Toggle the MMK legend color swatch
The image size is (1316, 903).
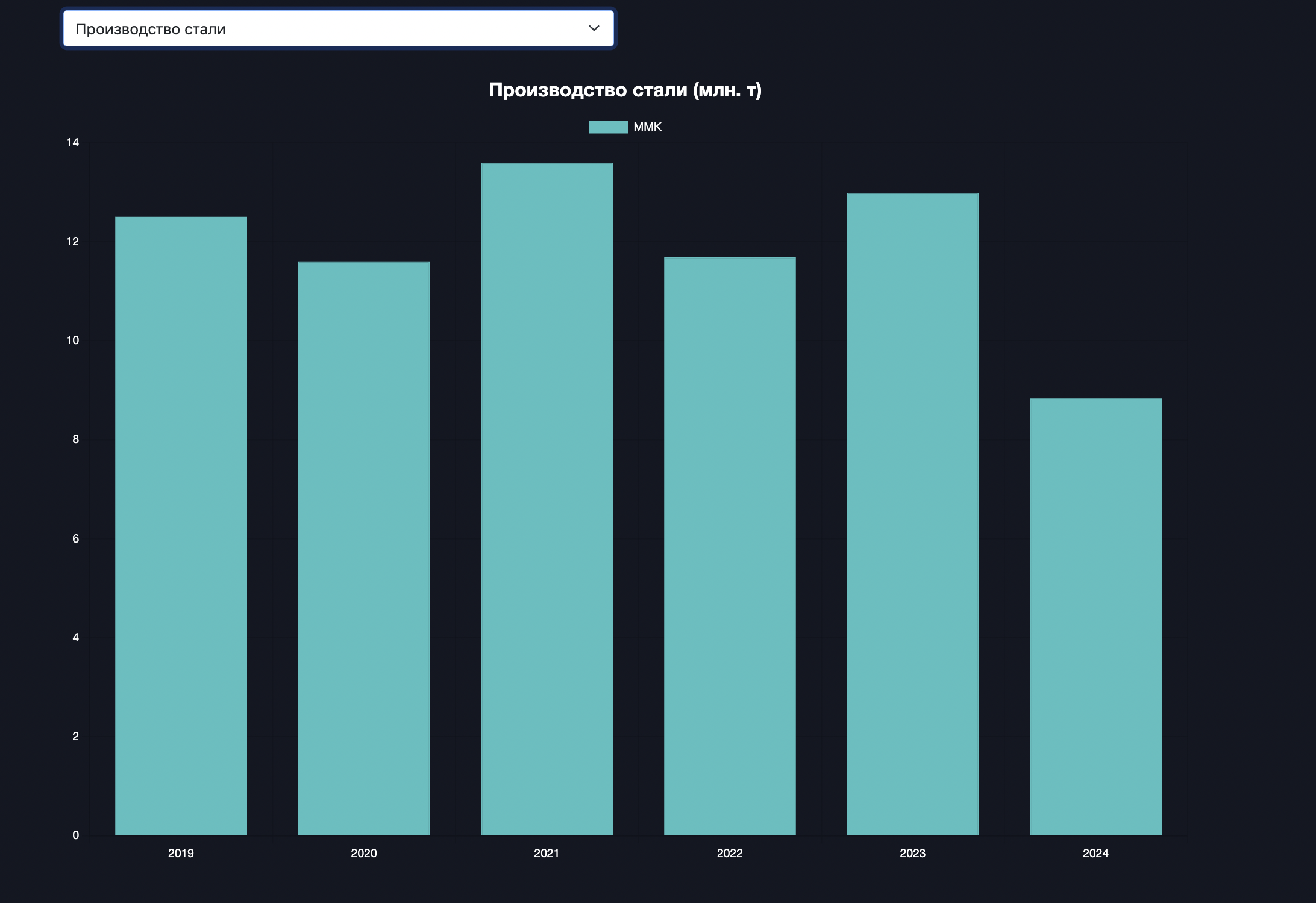pyautogui.click(x=608, y=127)
